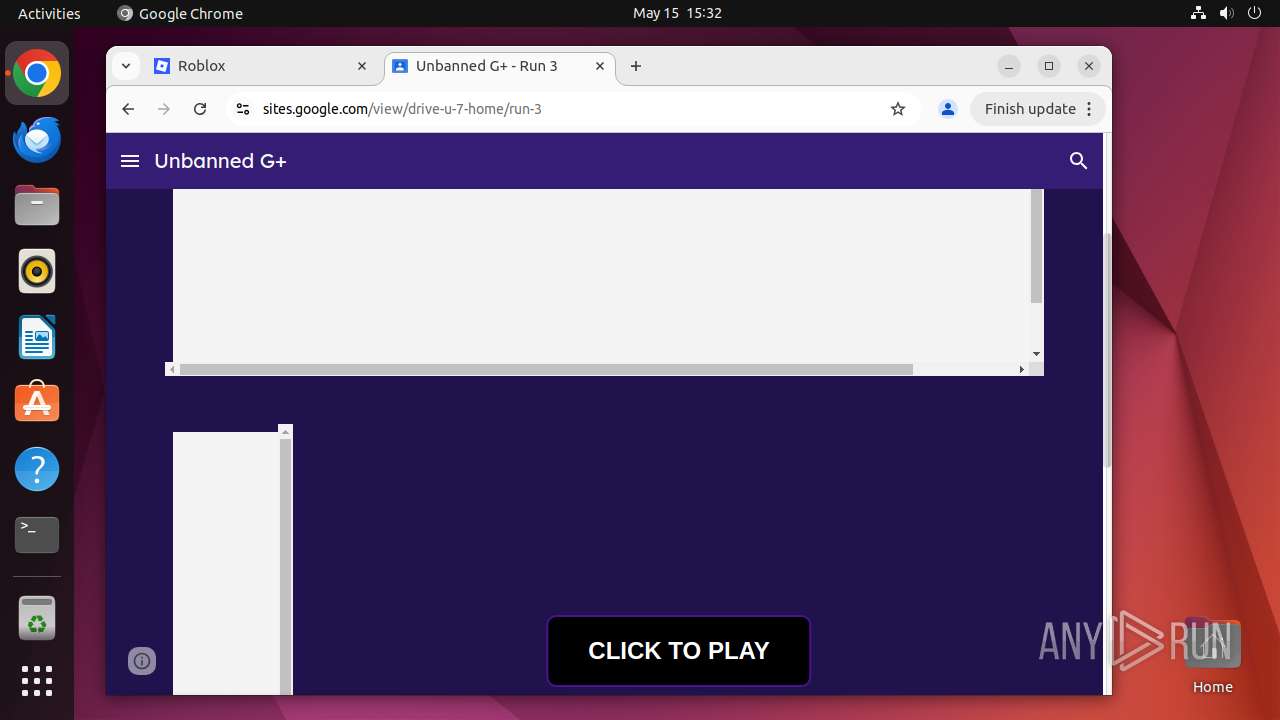Go forward to the next page
Viewport: 1280px width, 720px height.
pos(164,109)
